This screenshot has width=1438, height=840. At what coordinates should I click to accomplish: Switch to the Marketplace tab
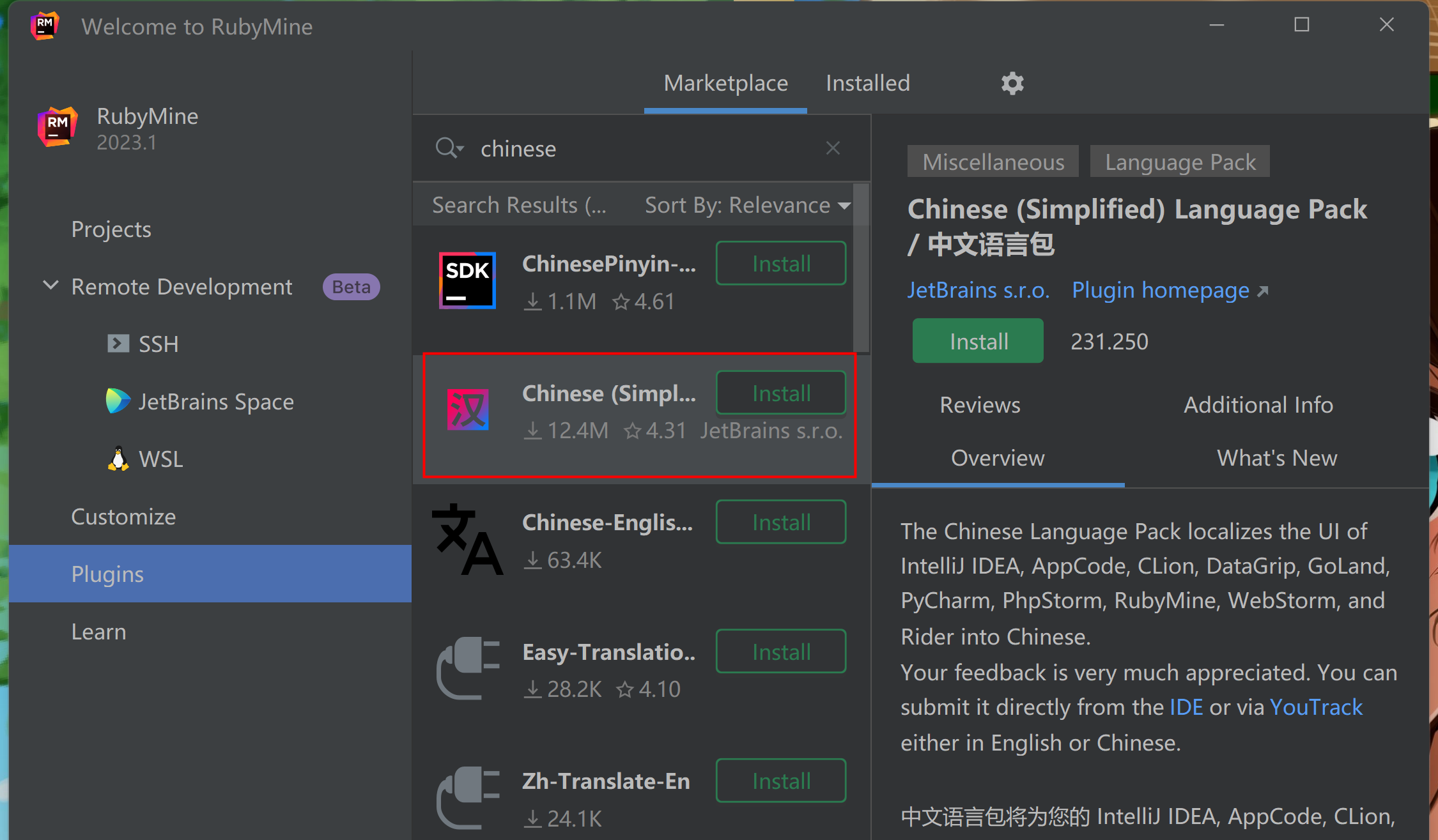(725, 84)
